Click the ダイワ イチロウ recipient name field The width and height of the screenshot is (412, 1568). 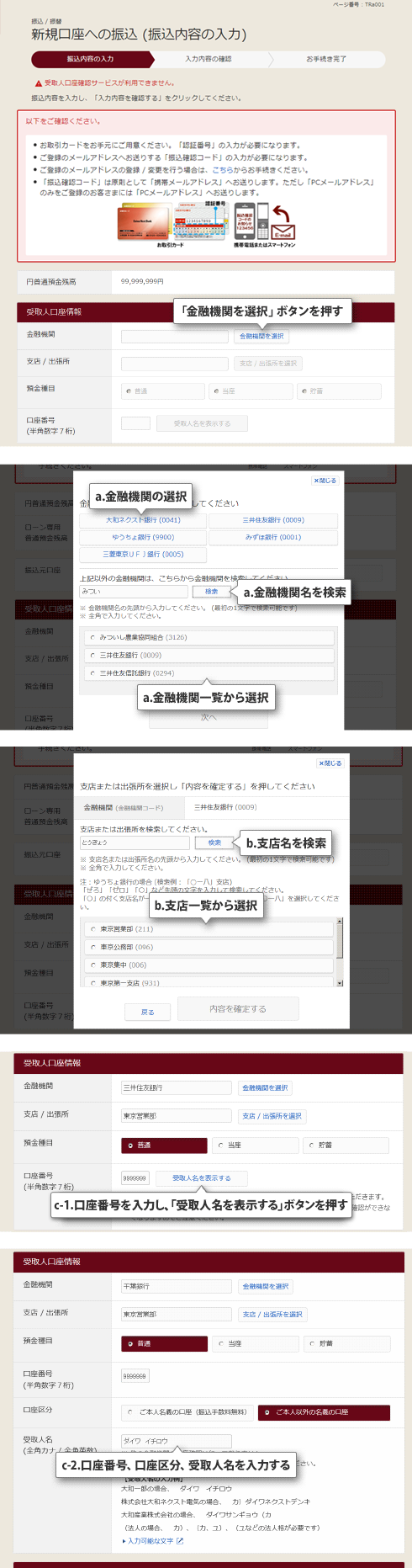pos(177,1441)
